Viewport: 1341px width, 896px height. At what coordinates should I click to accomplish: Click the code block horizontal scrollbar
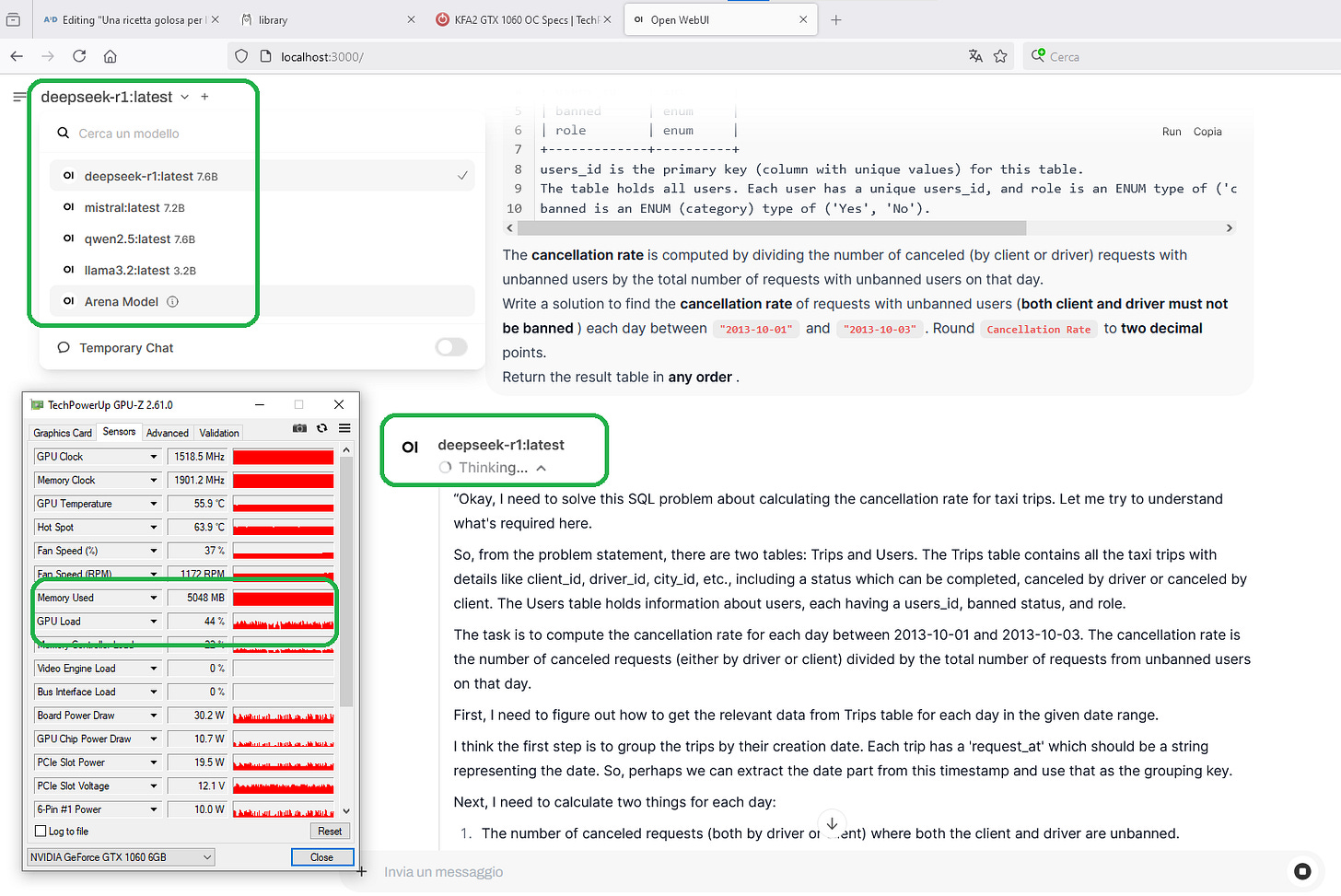(772, 227)
